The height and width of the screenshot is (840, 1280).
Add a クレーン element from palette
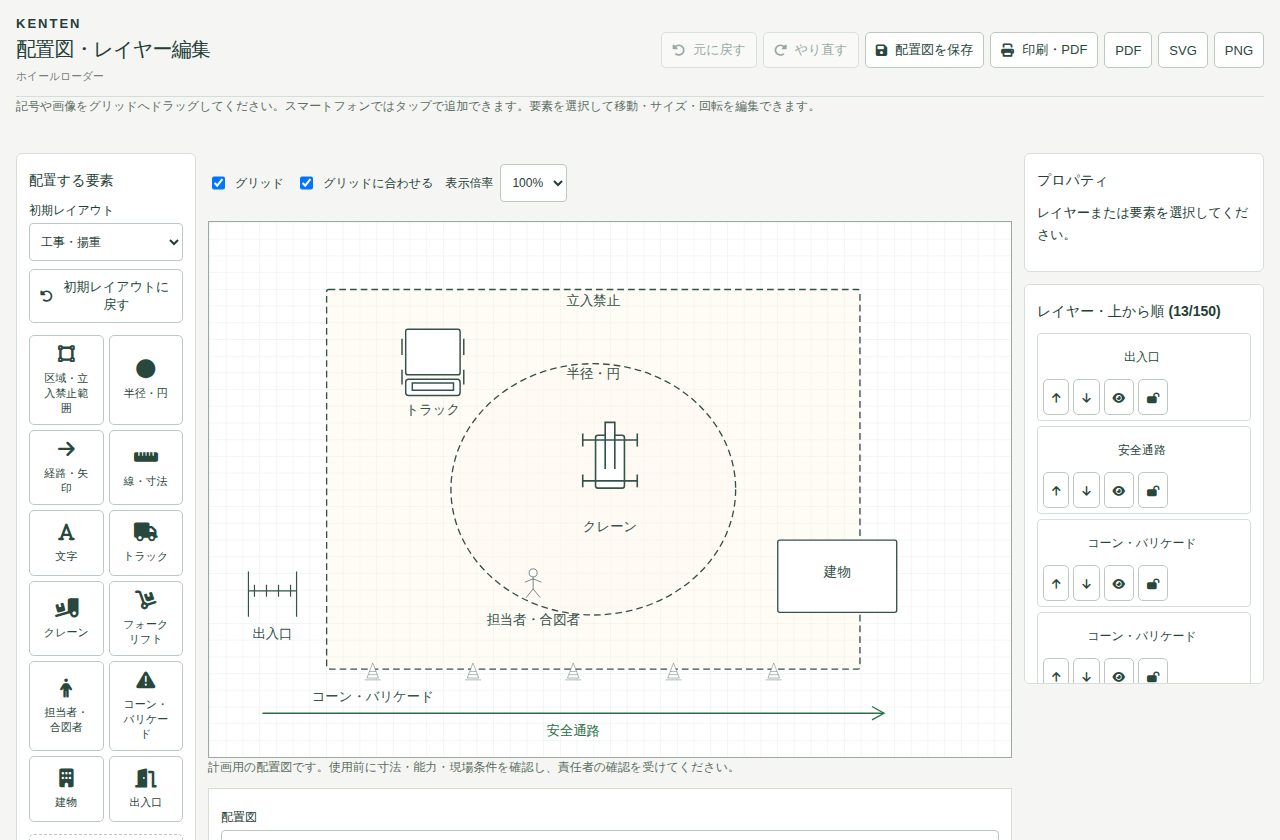point(66,618)
